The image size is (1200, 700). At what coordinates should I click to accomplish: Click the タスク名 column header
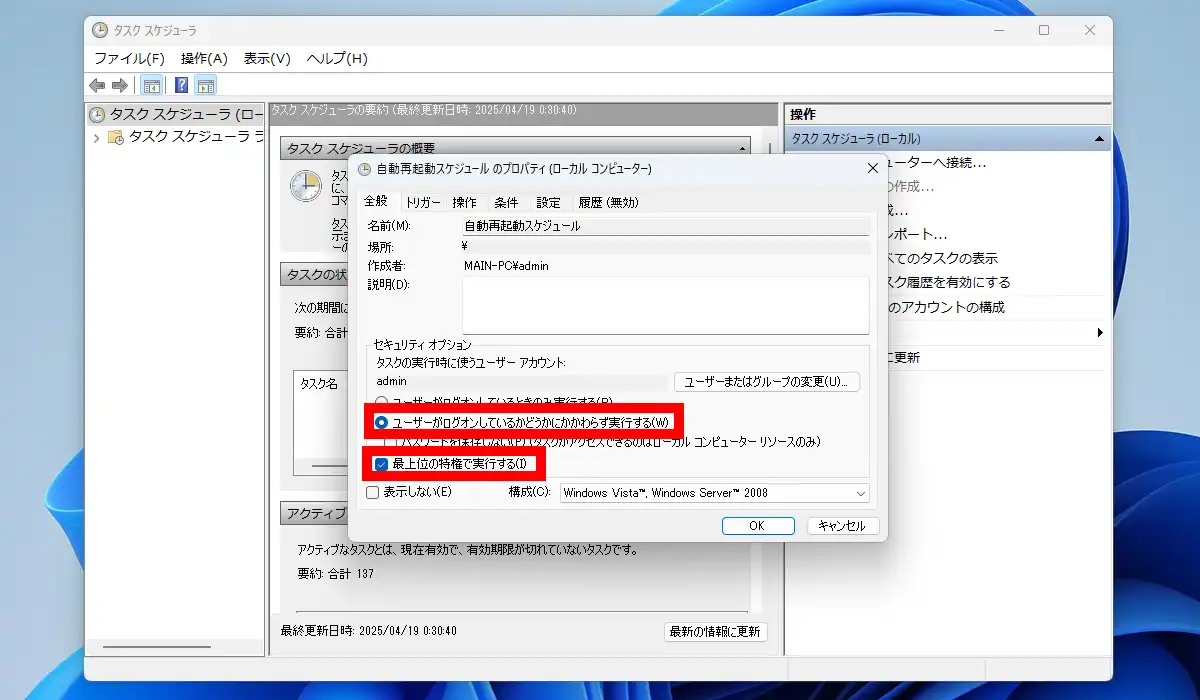[x=320, y=383]
